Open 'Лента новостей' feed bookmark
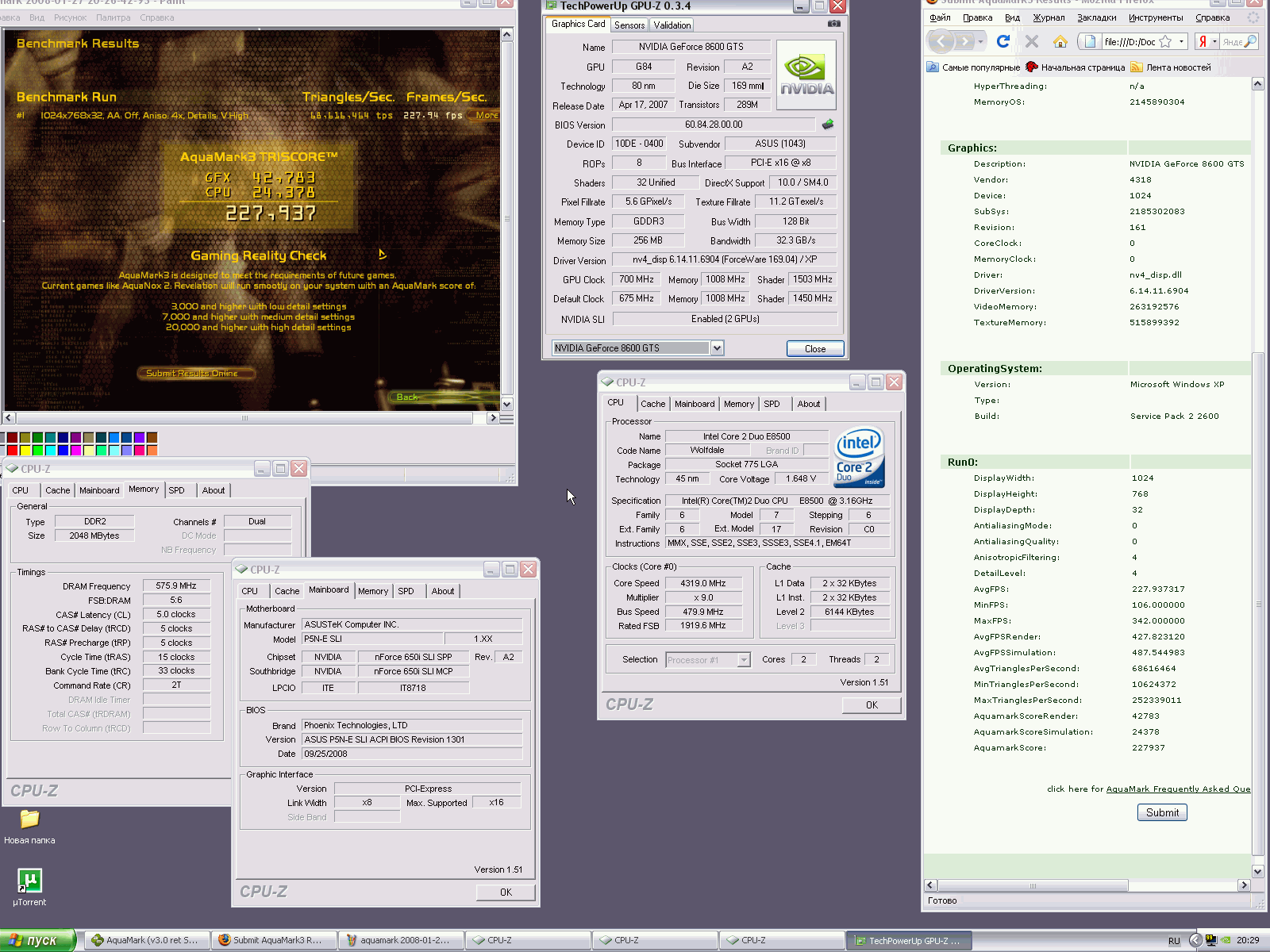The width and height of the screenshot is (1270, 952). coord(1171,67)
